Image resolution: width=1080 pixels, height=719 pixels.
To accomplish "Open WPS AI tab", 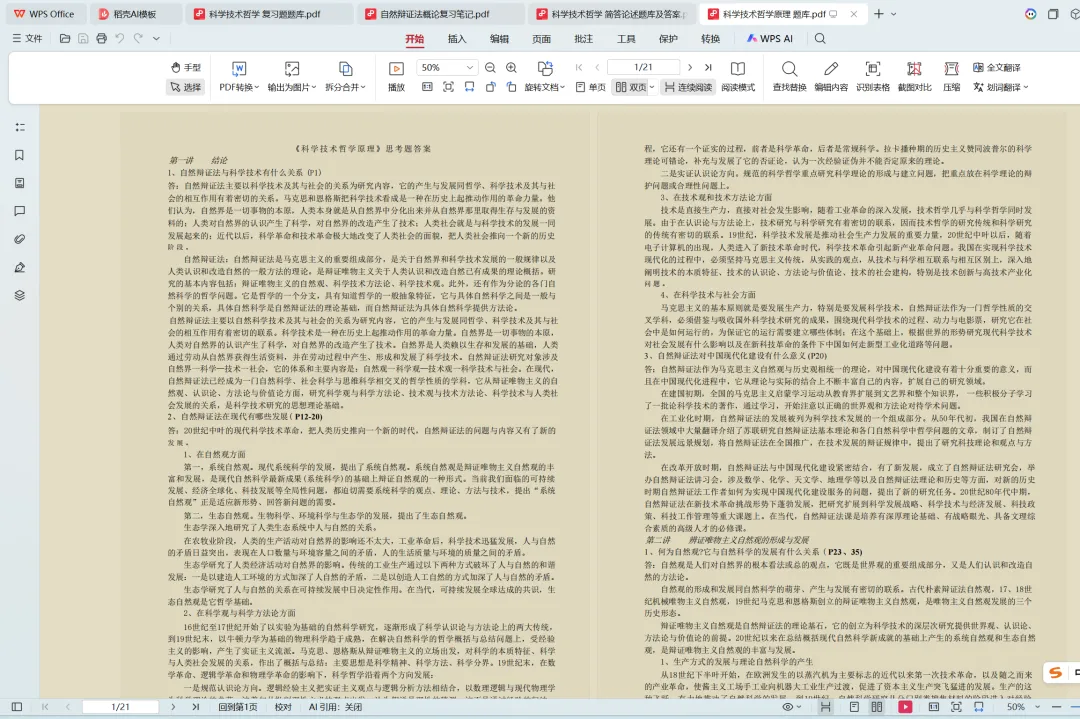I will coord(769,39).
